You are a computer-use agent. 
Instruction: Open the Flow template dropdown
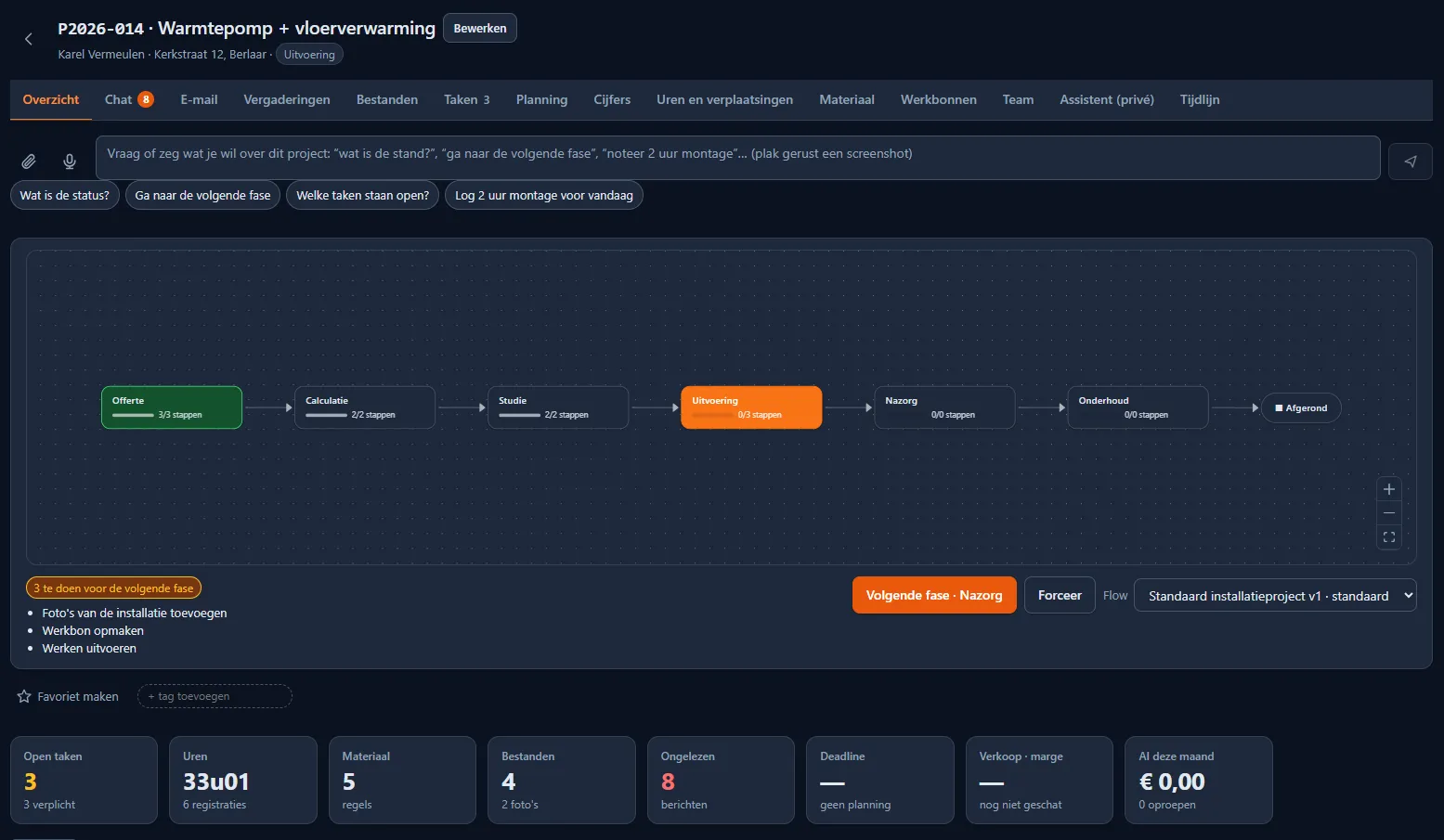click(1276, 596)
